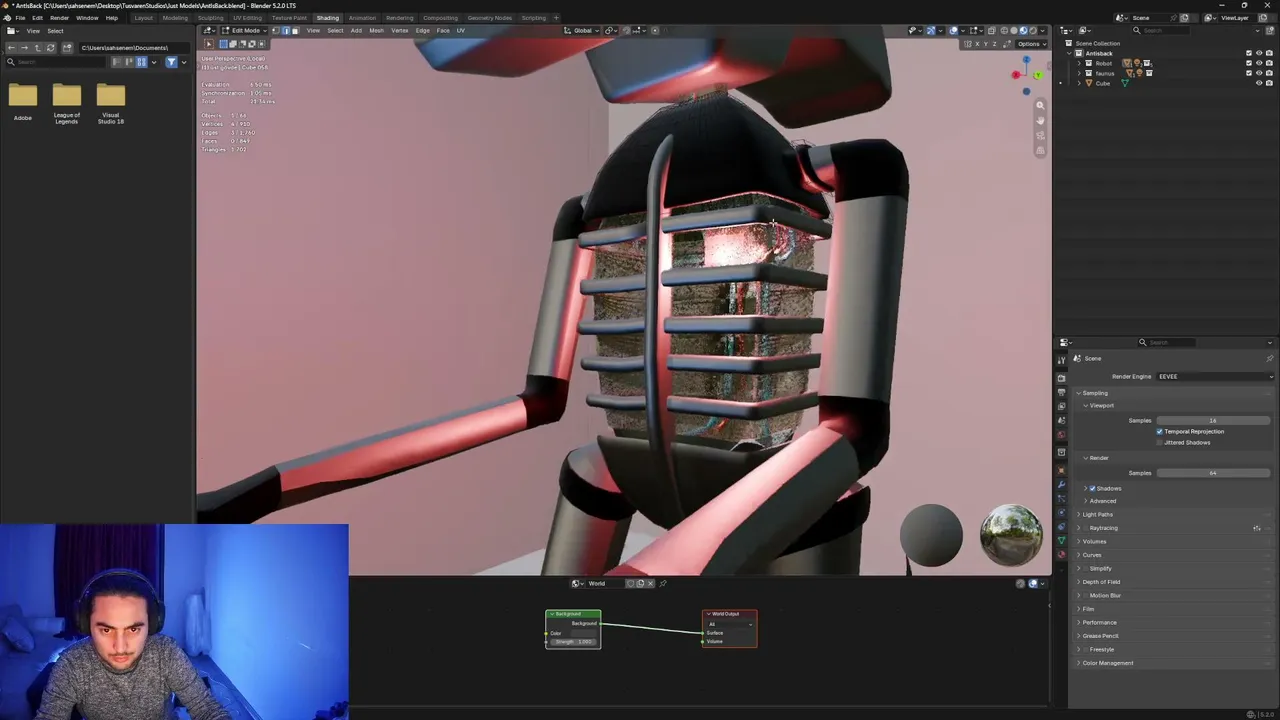The height and width of the screenshot is (720, 1280).
Task: Open the Modifiers wrench properties tab
Action: [x=1061, y=484]
